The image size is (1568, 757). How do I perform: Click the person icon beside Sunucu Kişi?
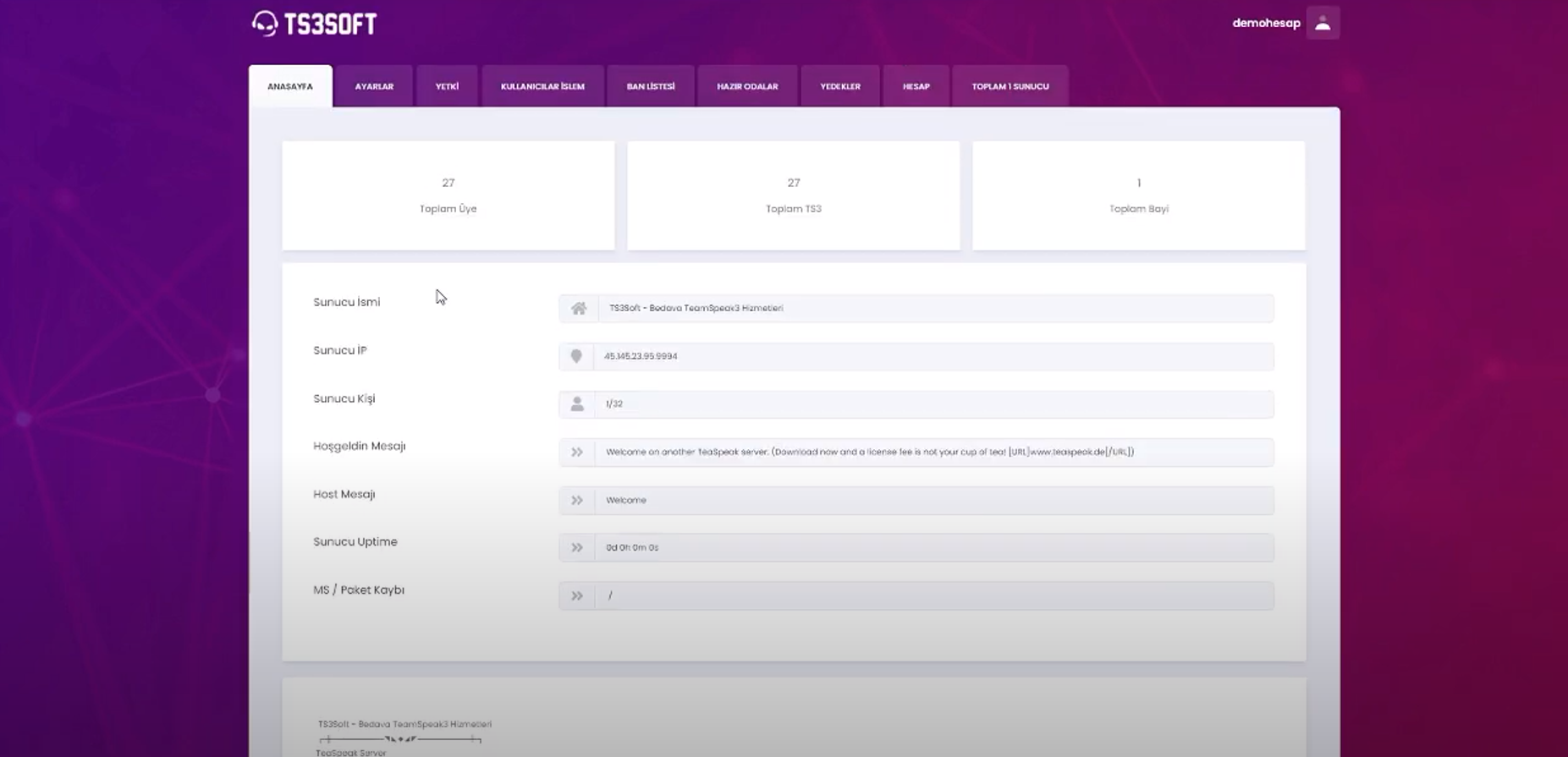(577, 404)
